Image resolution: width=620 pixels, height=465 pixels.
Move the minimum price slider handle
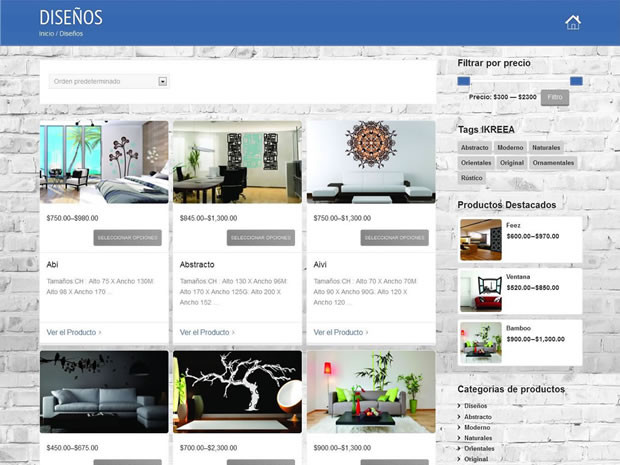(464, 81)
